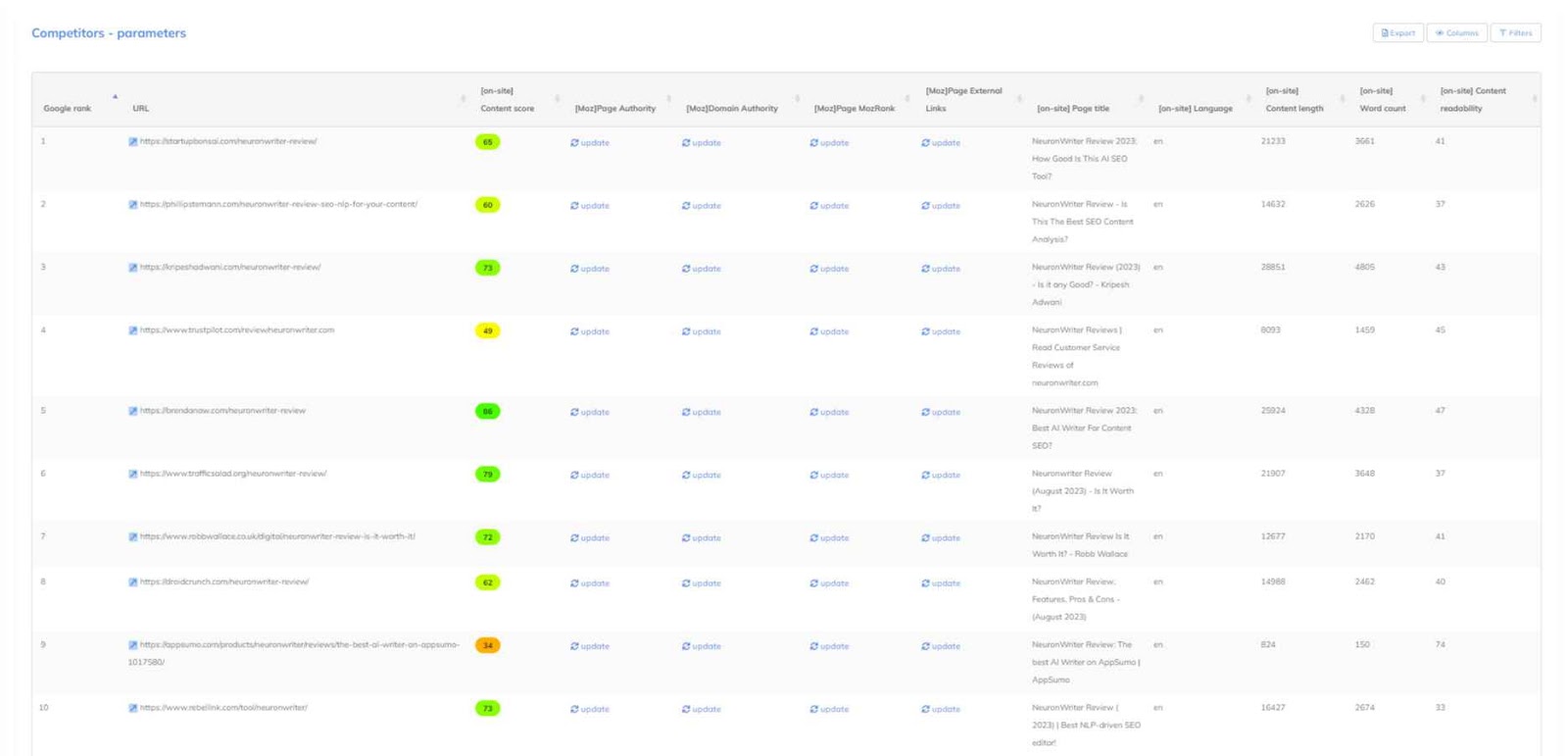The width and height of the screenshot is (1568, 756).
Task: Open the Filters panel
Action: 1515,33
